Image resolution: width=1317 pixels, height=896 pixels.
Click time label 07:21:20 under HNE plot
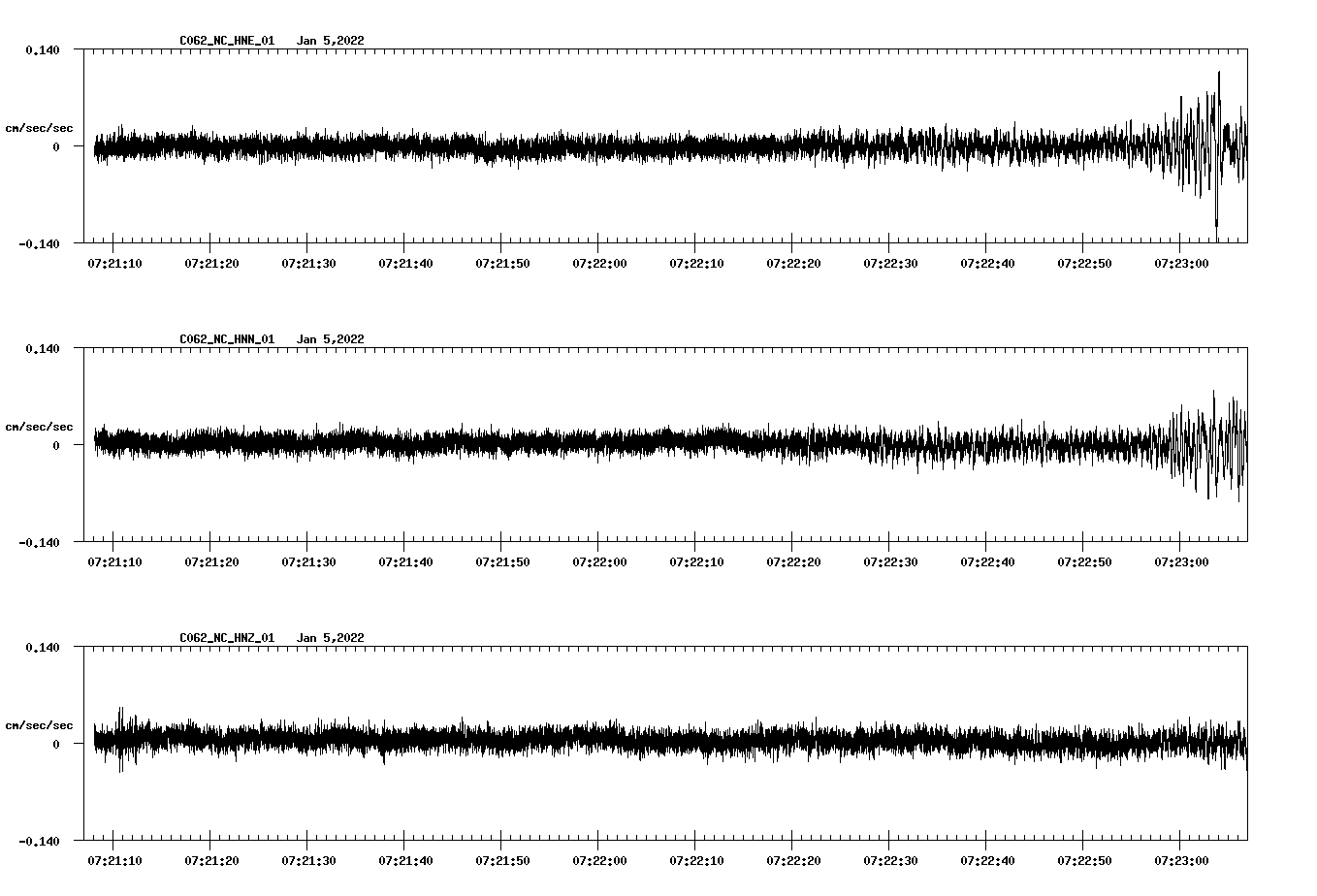coord(211,263)
